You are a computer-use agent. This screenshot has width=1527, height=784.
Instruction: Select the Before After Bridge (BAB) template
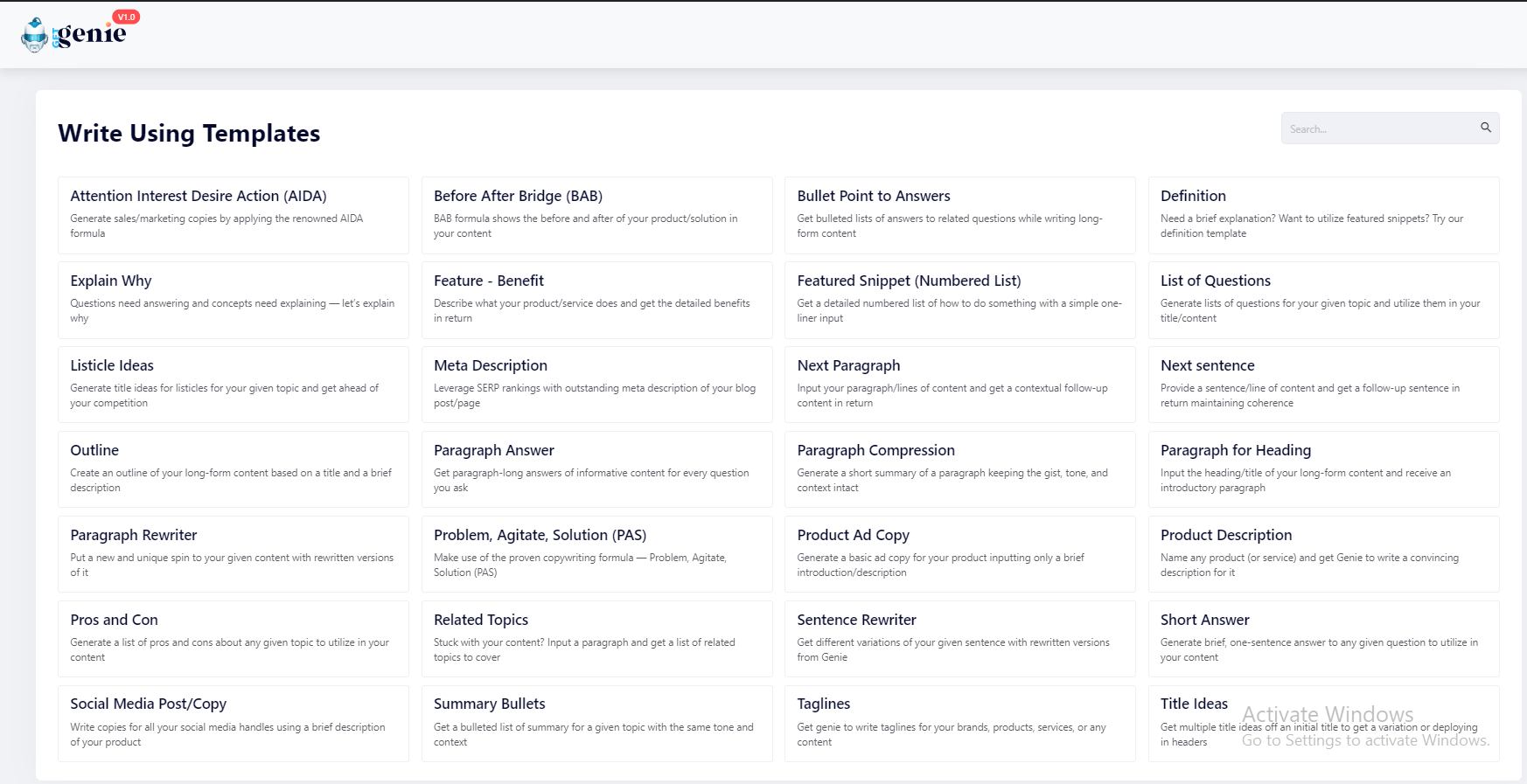pos(596,215)
